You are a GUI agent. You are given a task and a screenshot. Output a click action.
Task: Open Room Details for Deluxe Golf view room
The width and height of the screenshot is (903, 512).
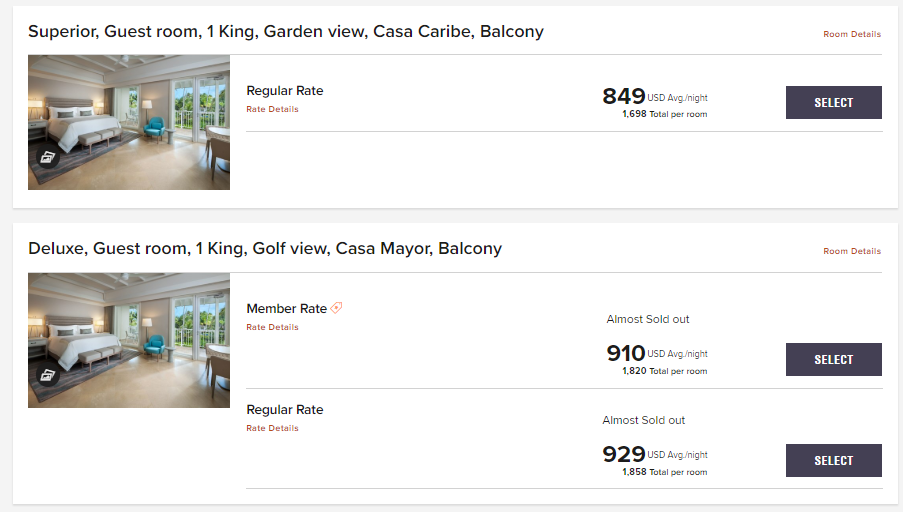tap(852, 251)
